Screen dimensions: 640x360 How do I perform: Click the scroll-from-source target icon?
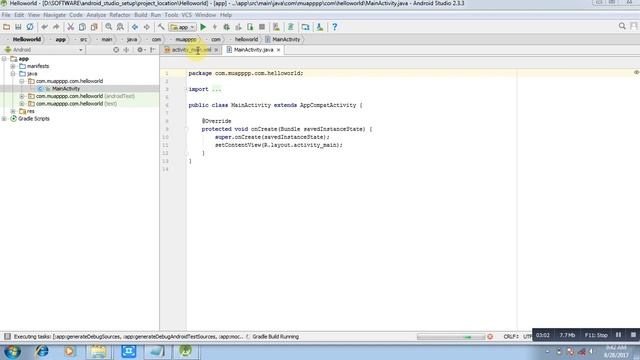pos(116,50)
